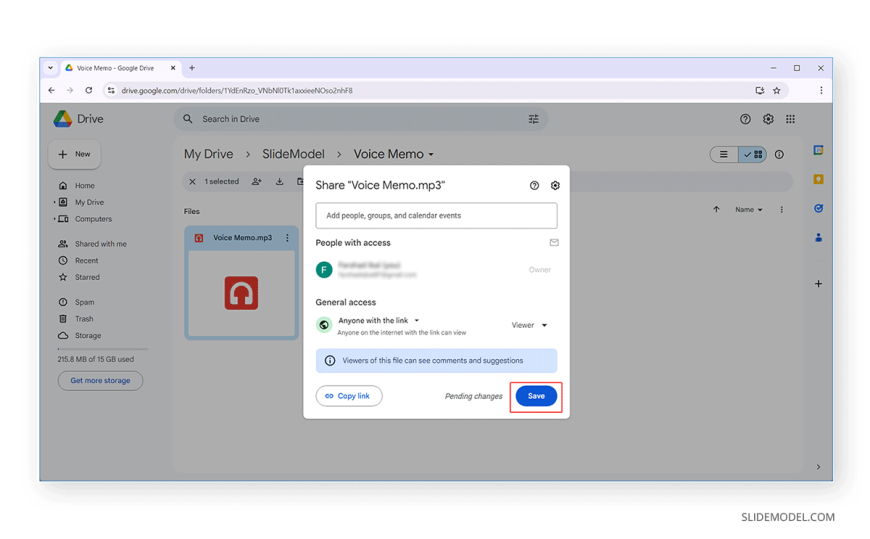Open Shared with me
The width and height of the screenshot is (870, 539).
100,244
